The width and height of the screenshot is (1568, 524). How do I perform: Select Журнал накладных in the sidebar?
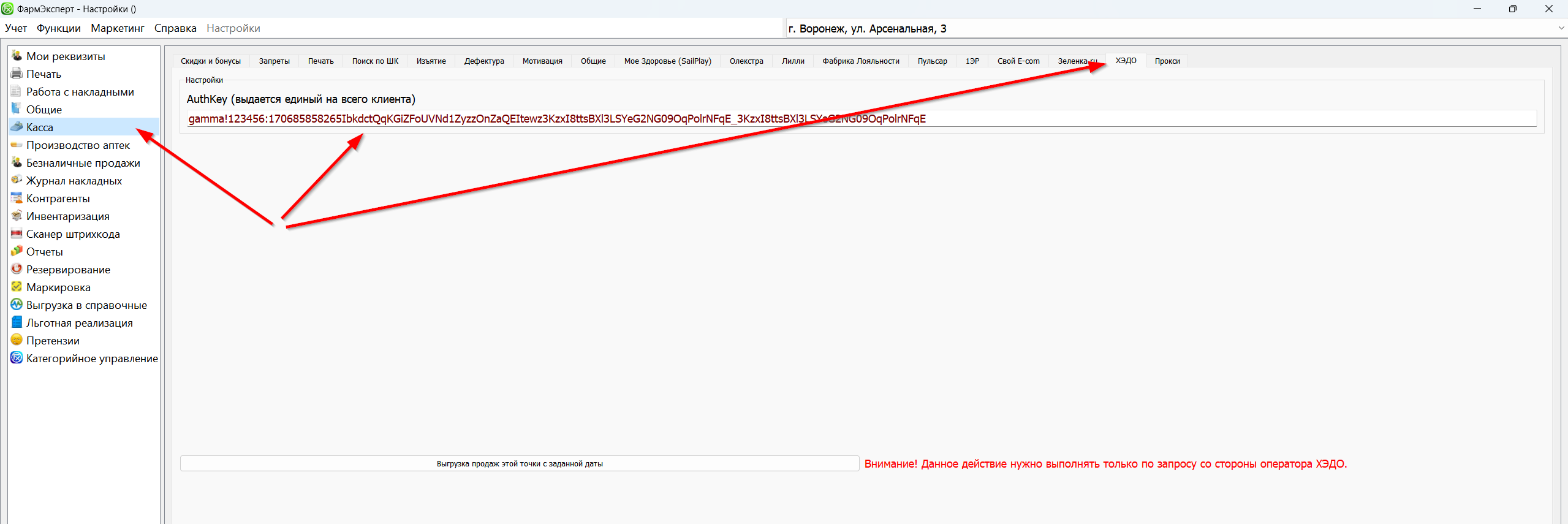74,181
